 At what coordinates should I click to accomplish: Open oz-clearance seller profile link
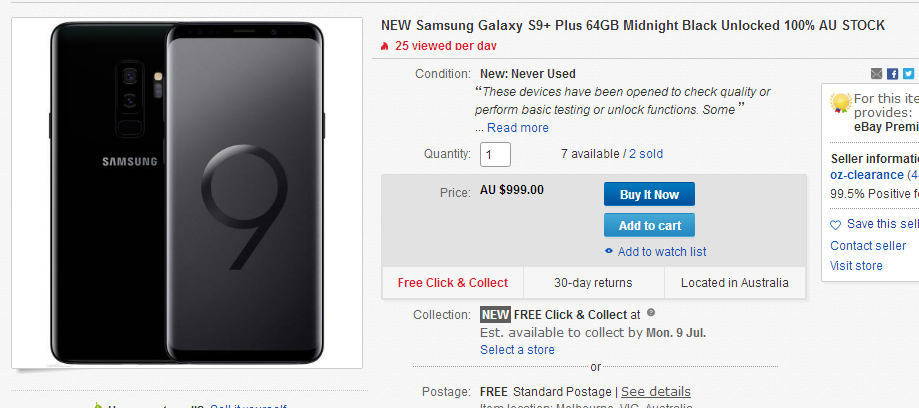(x=867, y=175)
